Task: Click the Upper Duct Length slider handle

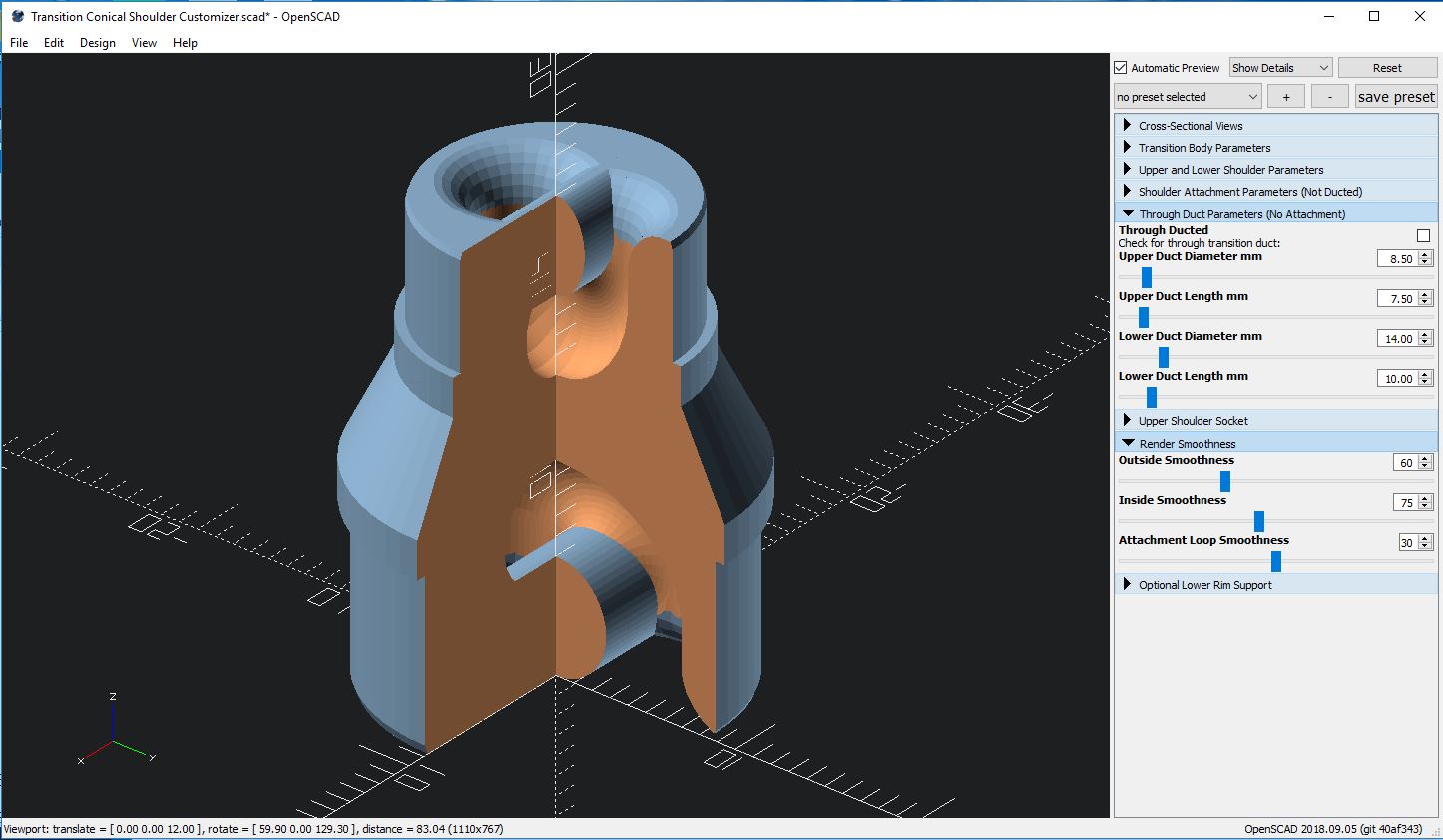Action: tap(1144, 317)
